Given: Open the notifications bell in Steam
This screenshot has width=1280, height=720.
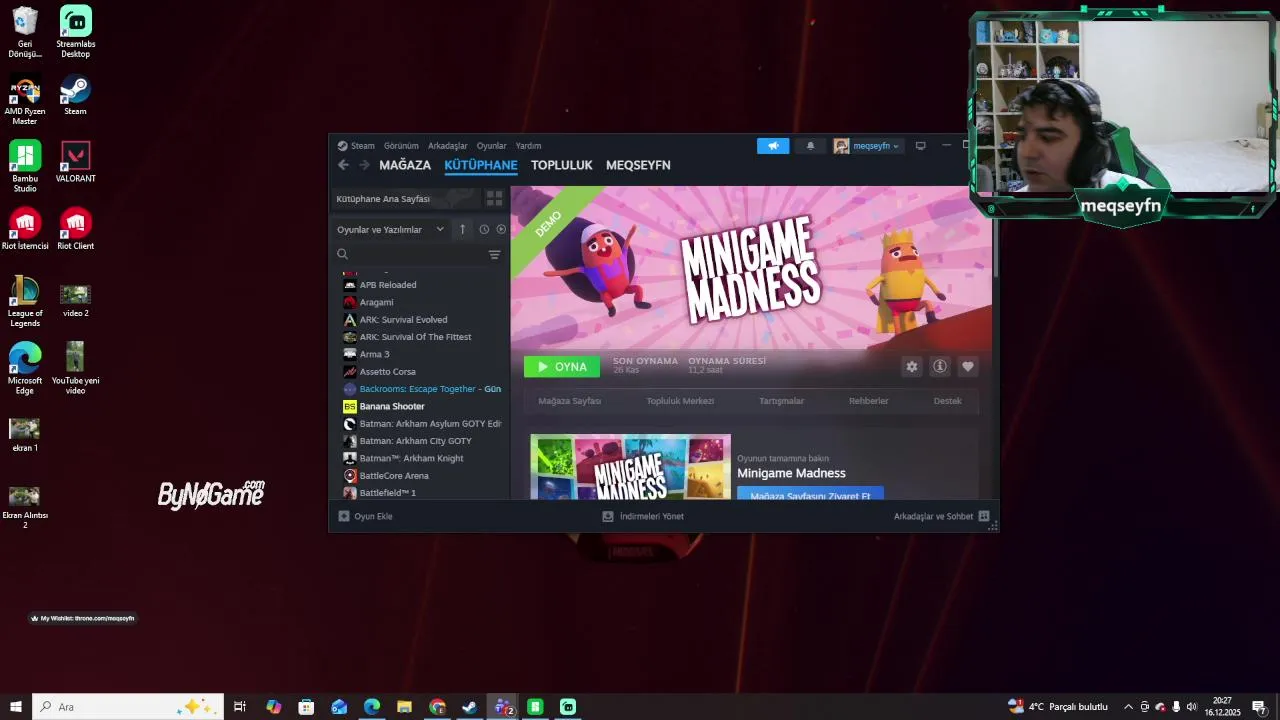Looking at the screenshot, I should 810,146.
